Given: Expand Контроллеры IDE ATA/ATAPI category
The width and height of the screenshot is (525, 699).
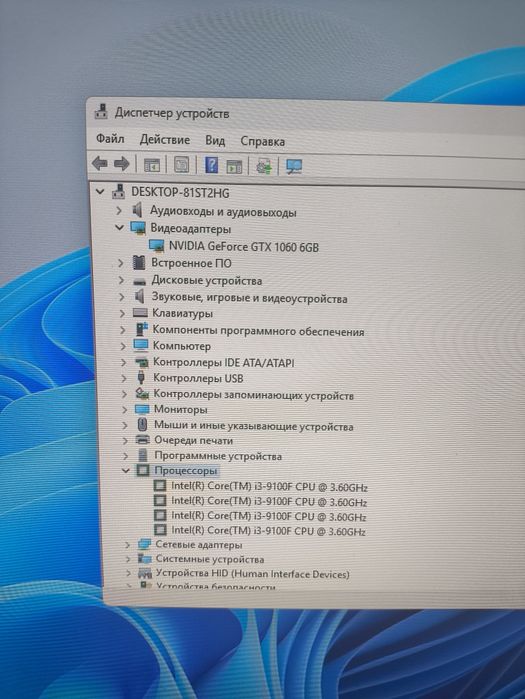Looking at the screenshot, I should click(123, 362).
